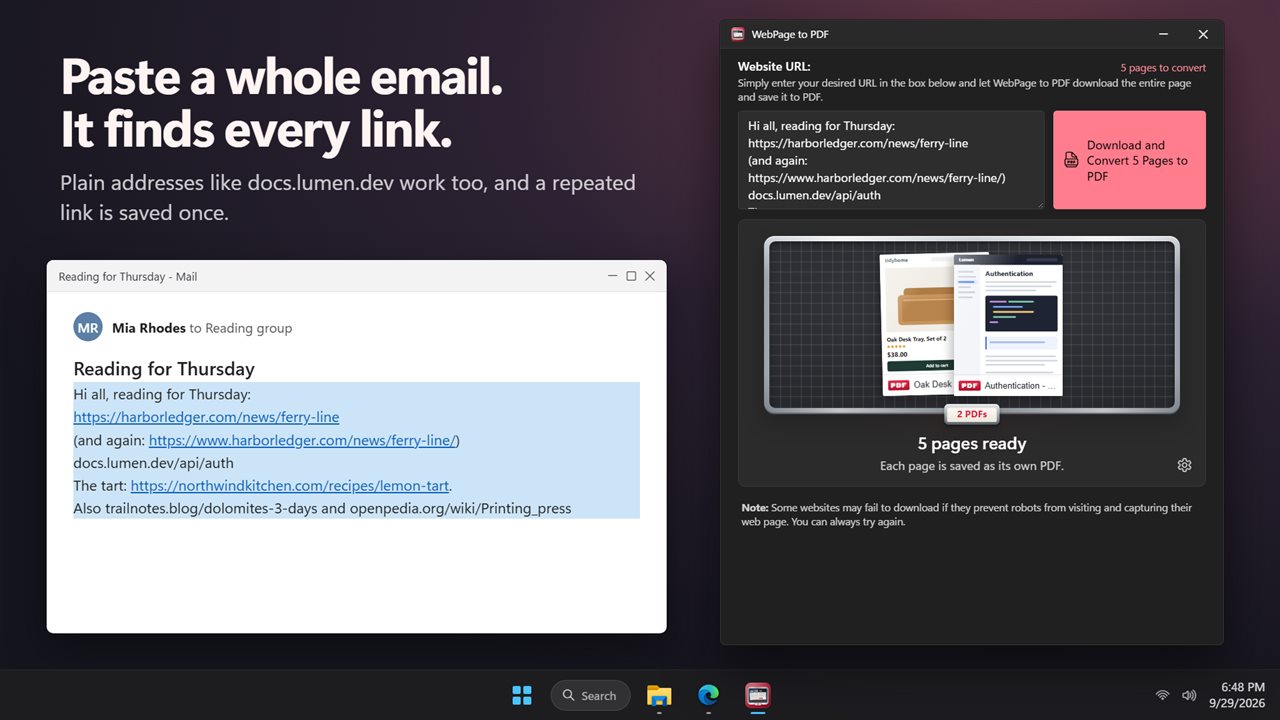Click "Each page is saved as its own PDF."

tap(972, 466)
